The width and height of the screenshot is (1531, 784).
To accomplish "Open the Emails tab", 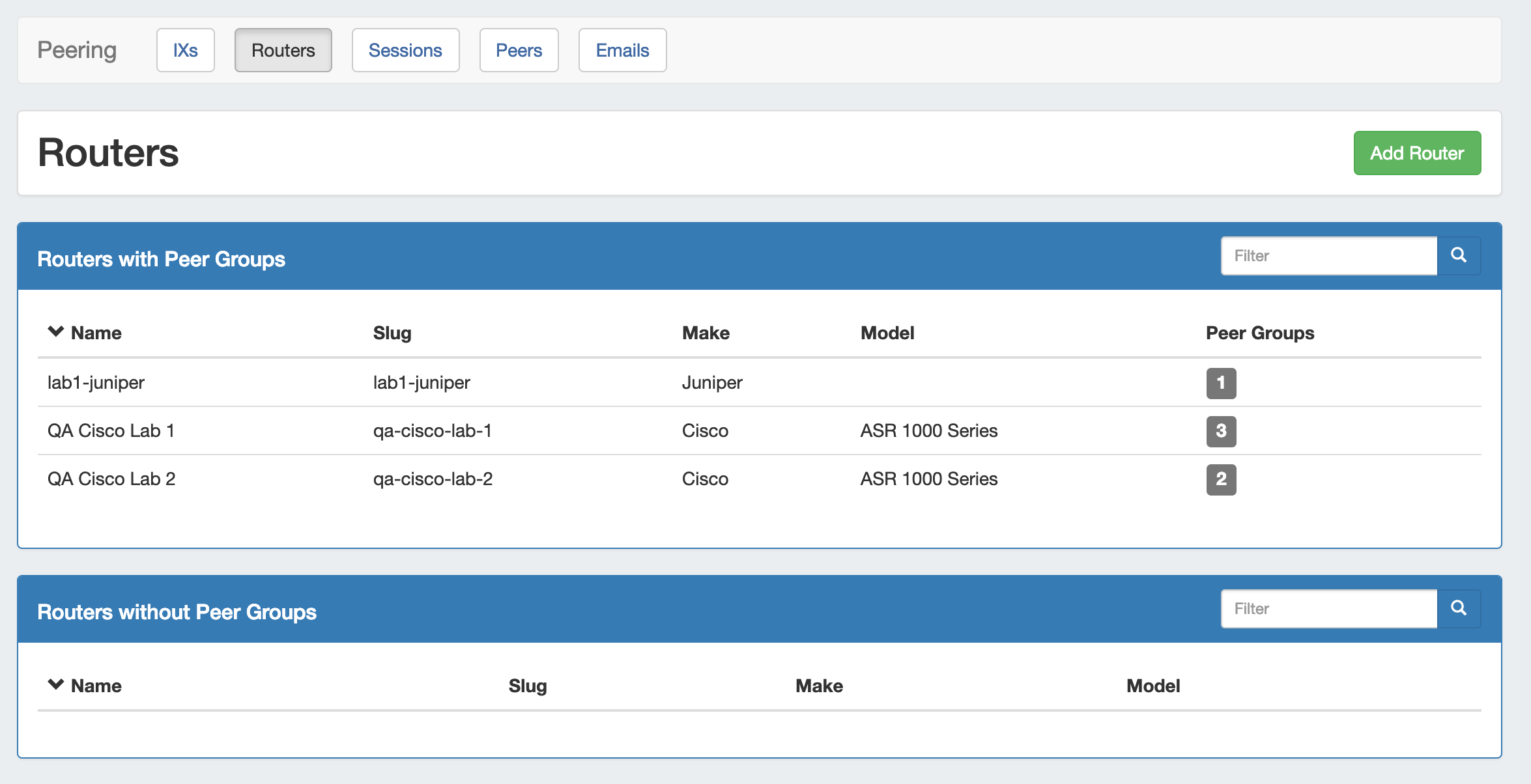I will [x=622, y=50].
